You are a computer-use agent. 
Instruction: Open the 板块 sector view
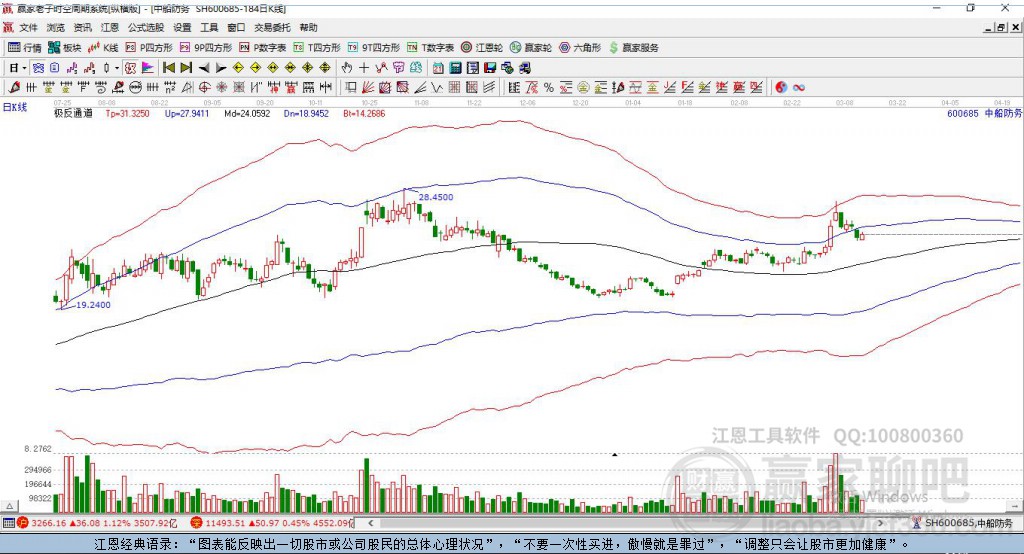click(x=64, y=48)
